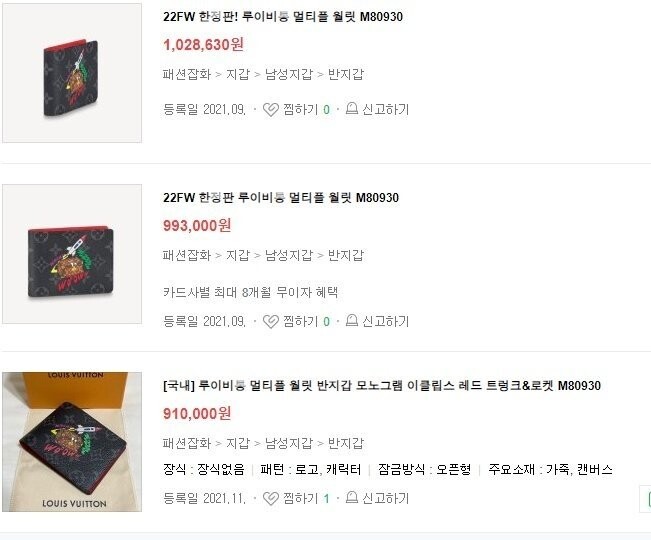Click the report bell icon on the first listing
This screenshot has height=540, width=651.
[x=352, y=109]
